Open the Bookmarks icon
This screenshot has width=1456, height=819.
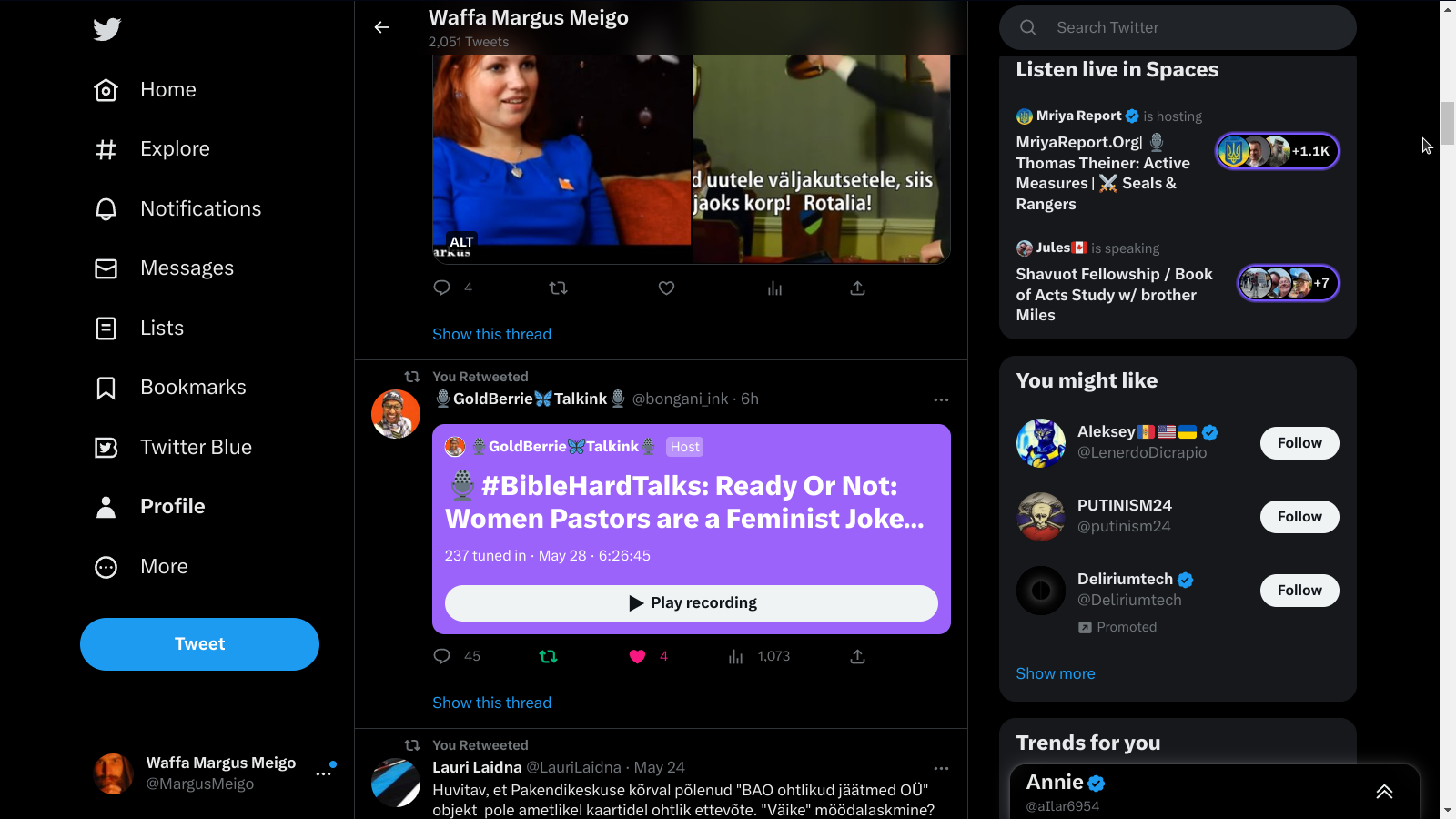pos(106,388)
